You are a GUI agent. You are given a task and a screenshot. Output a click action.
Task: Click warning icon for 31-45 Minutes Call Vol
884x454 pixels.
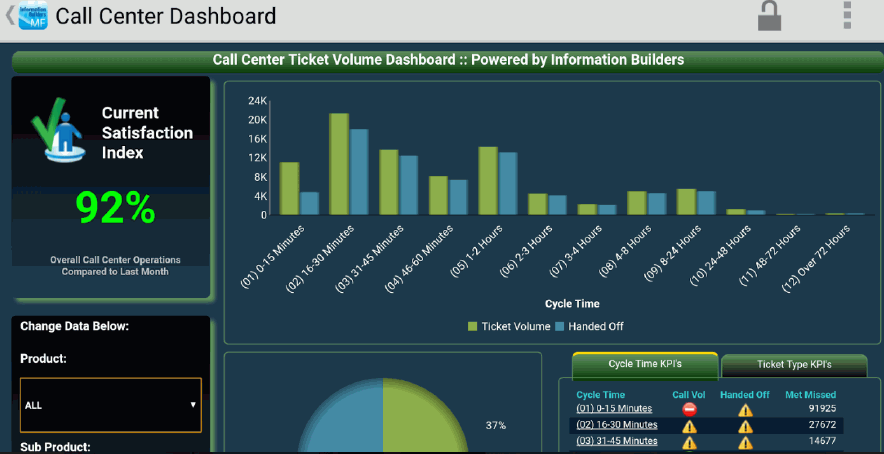pos(689,443)
